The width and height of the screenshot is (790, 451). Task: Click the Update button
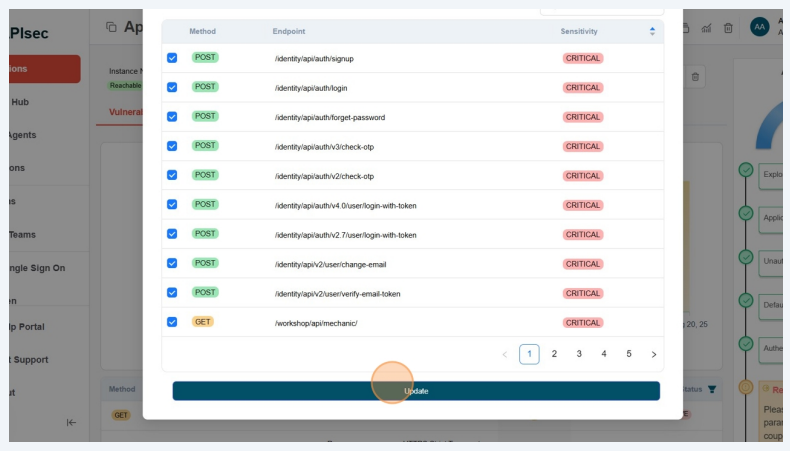[416, 391]
